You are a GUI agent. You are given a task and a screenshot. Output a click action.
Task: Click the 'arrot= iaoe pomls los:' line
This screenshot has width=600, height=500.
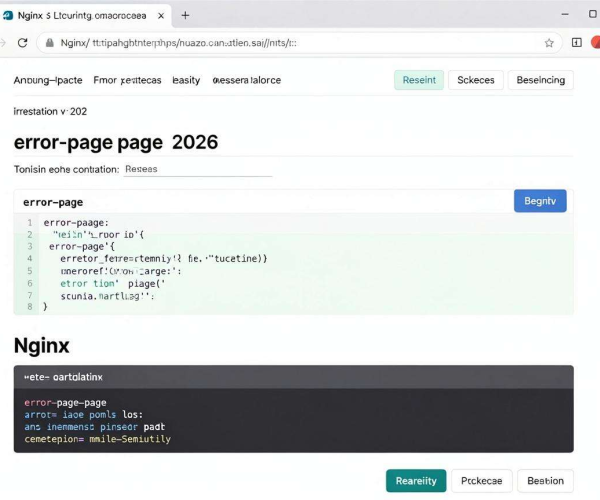tap(83, 415)
